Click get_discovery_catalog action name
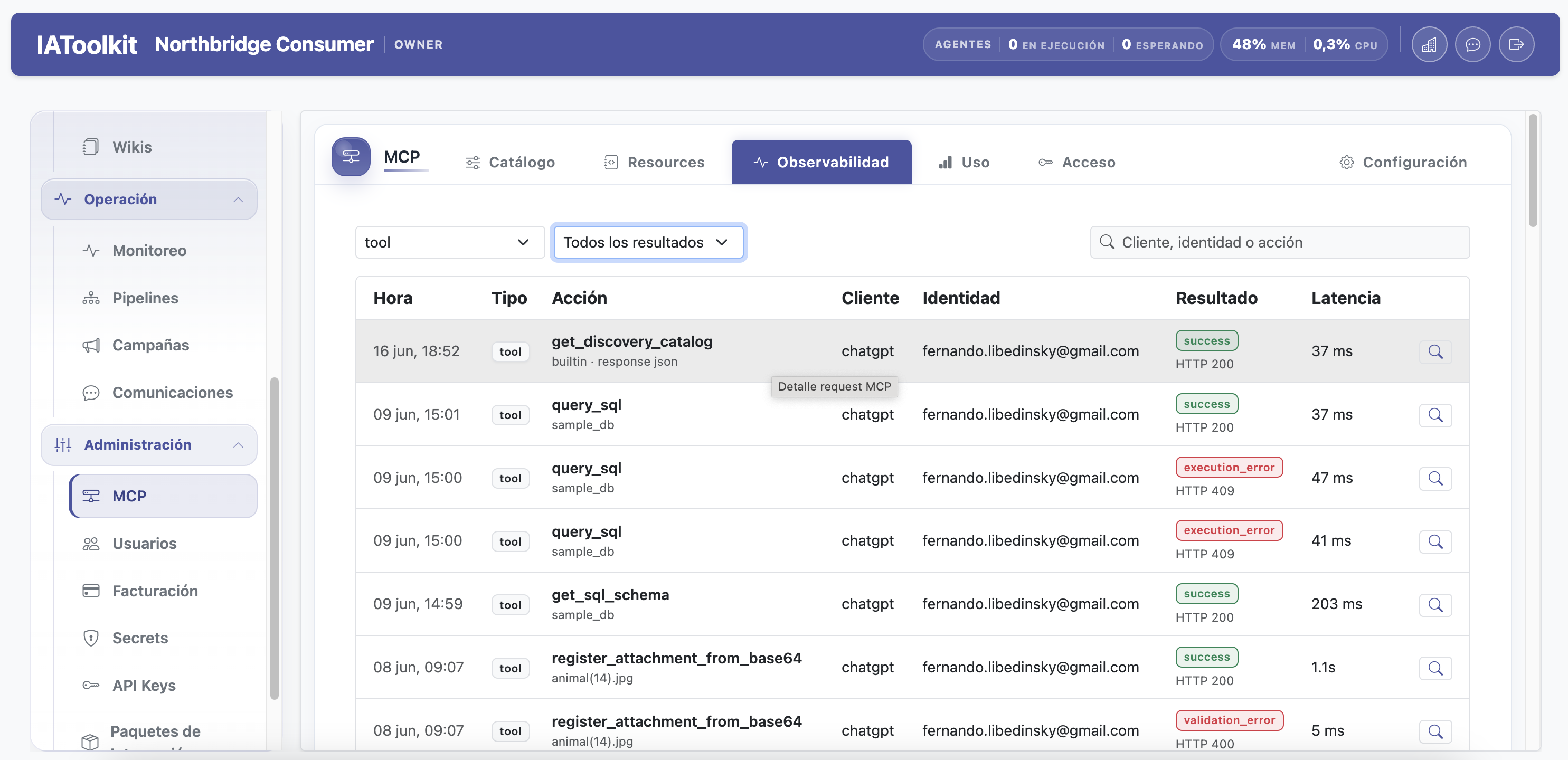 click(x=632, y=341)
